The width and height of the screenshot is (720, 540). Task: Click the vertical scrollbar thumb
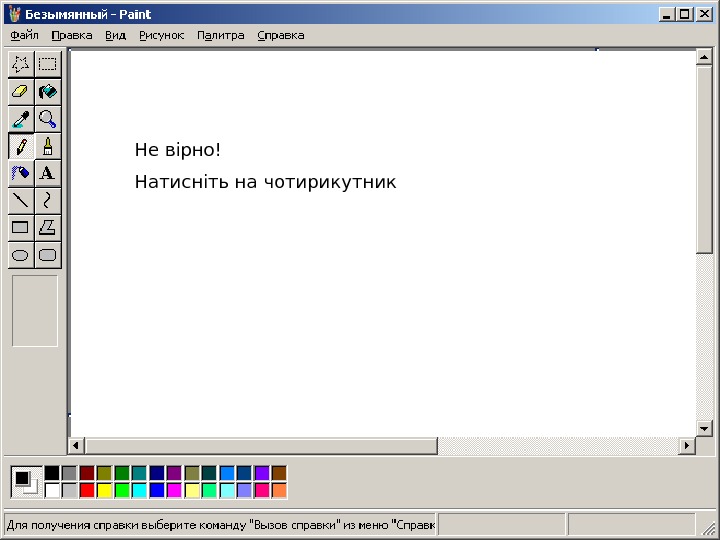(x=704, y=159)
